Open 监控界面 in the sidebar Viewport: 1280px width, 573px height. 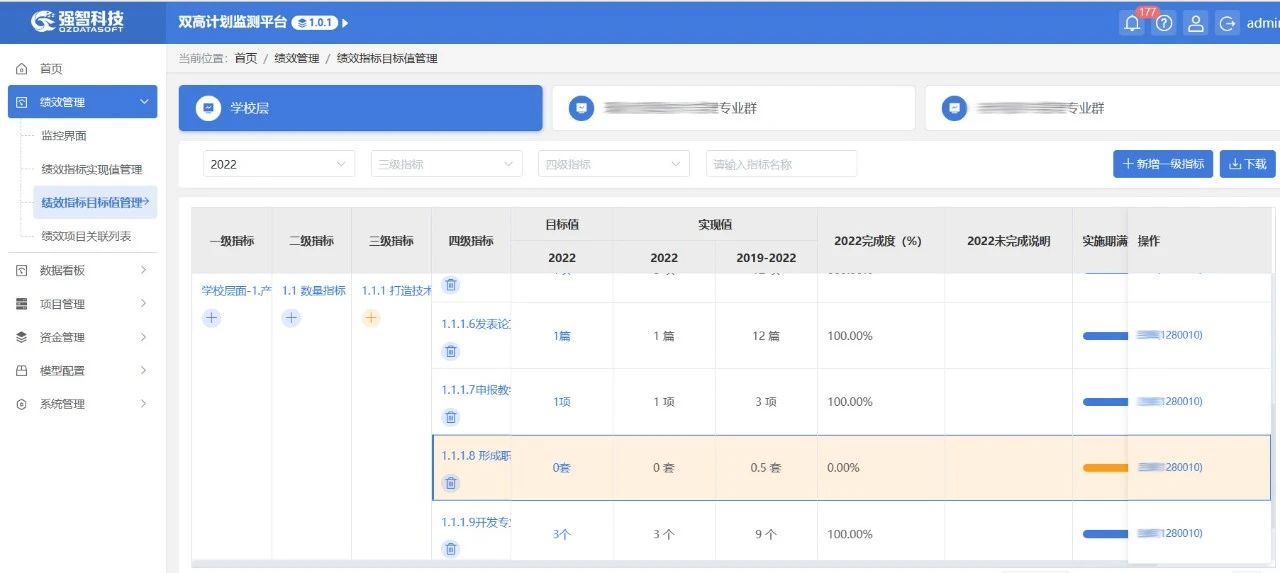coord(64,136)
